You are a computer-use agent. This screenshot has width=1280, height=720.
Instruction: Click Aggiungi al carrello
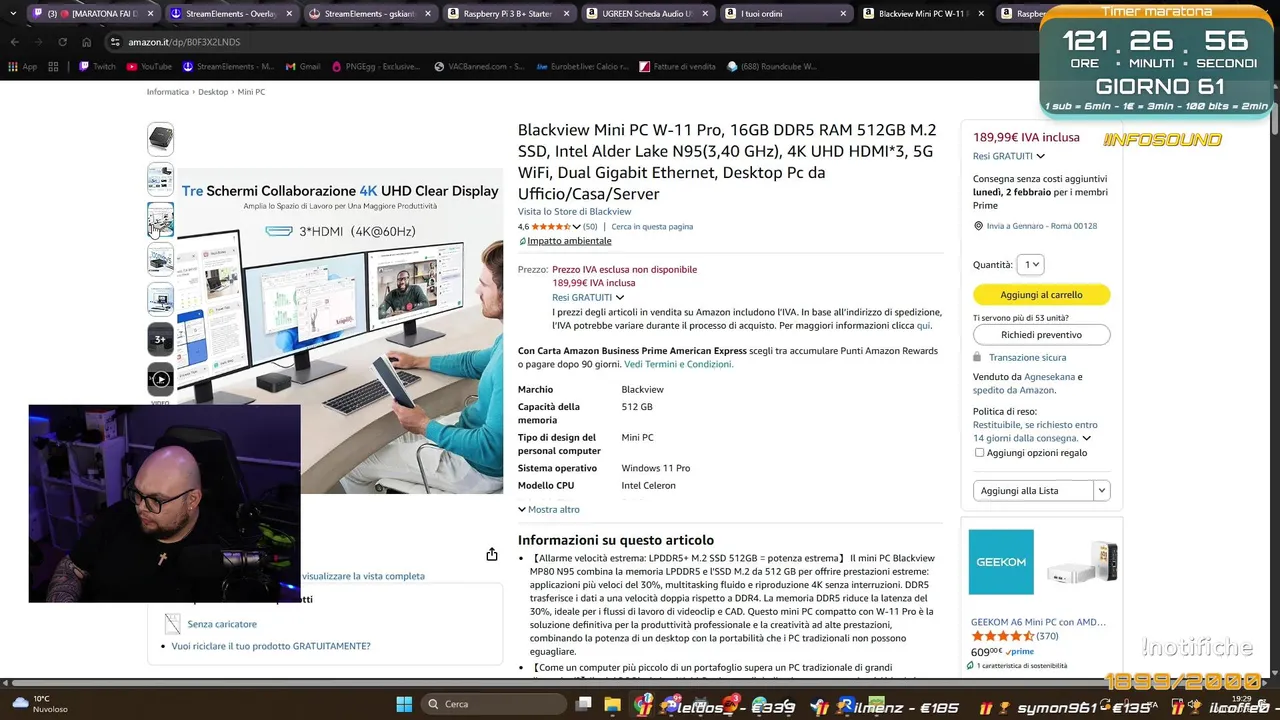(1041, 295)
